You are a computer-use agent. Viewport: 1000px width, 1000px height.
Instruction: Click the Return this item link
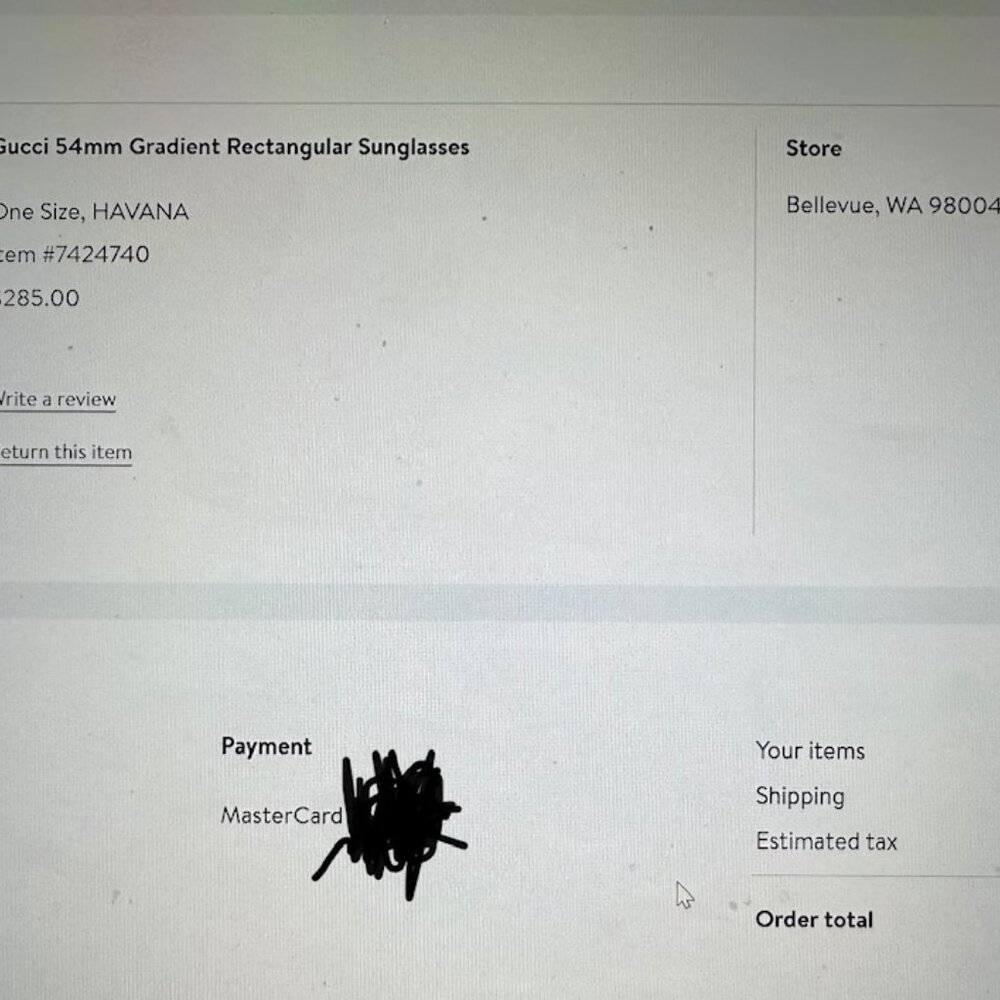66,453
